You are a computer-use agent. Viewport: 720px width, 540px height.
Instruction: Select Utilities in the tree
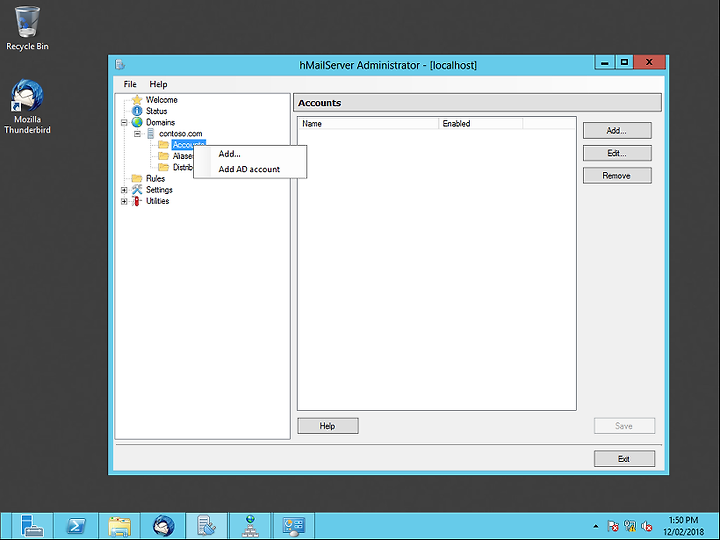click(158, 201)
